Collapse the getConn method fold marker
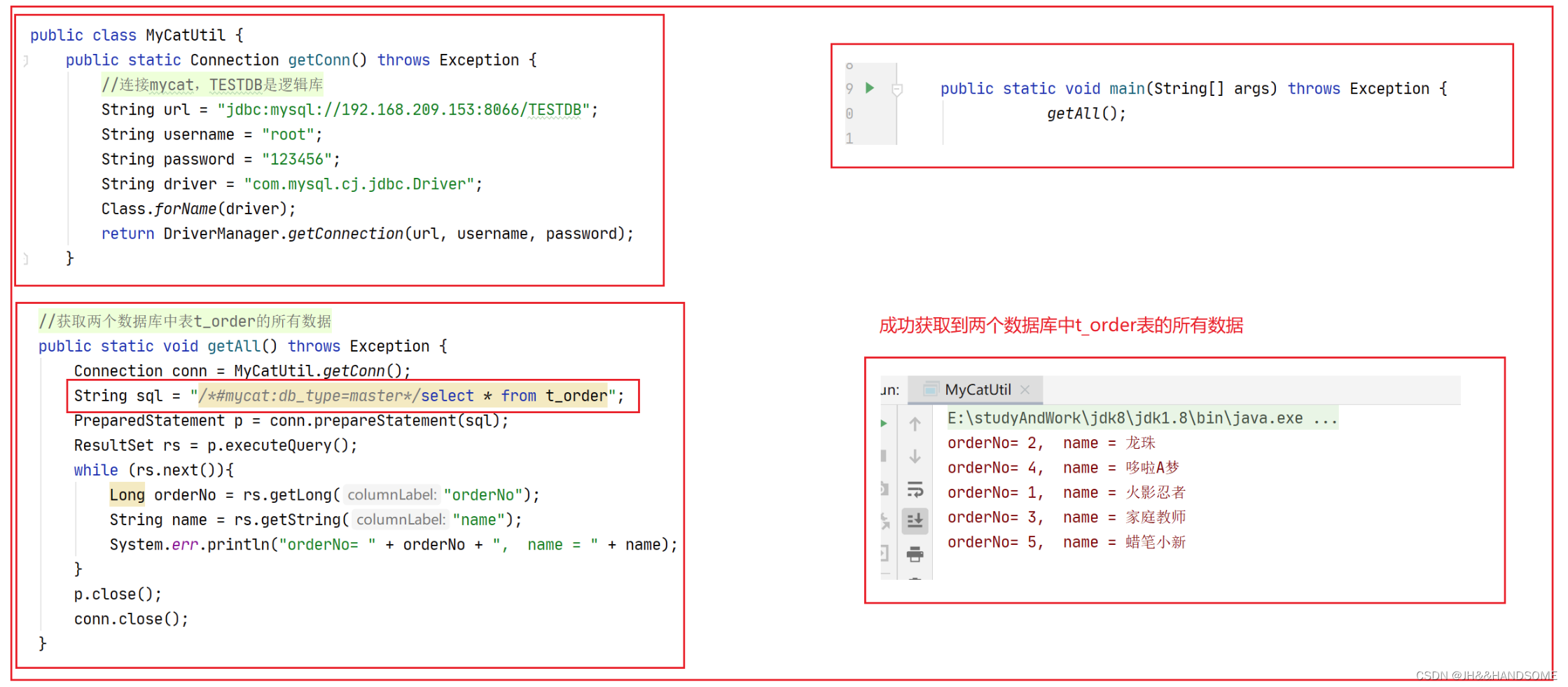The height and width of the screenshot is (687, 1568). tap(26, 61)
